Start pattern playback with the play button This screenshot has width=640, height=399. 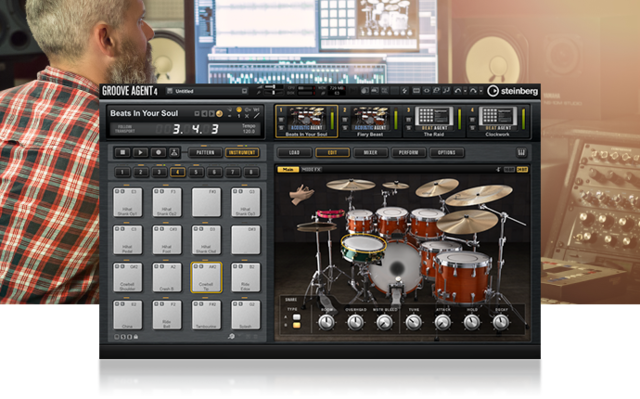140,153
